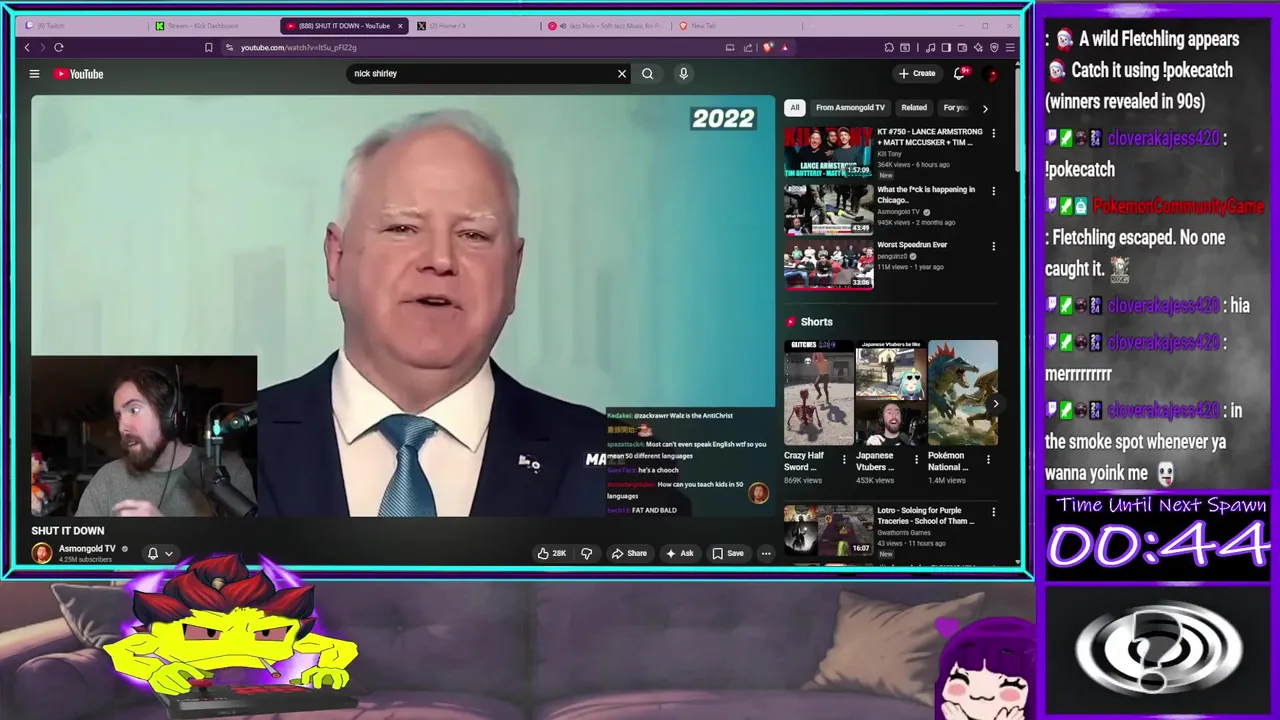Close the SHUT IT DOWN YouTube tab
1280x720 pixels.
(400, 26)
